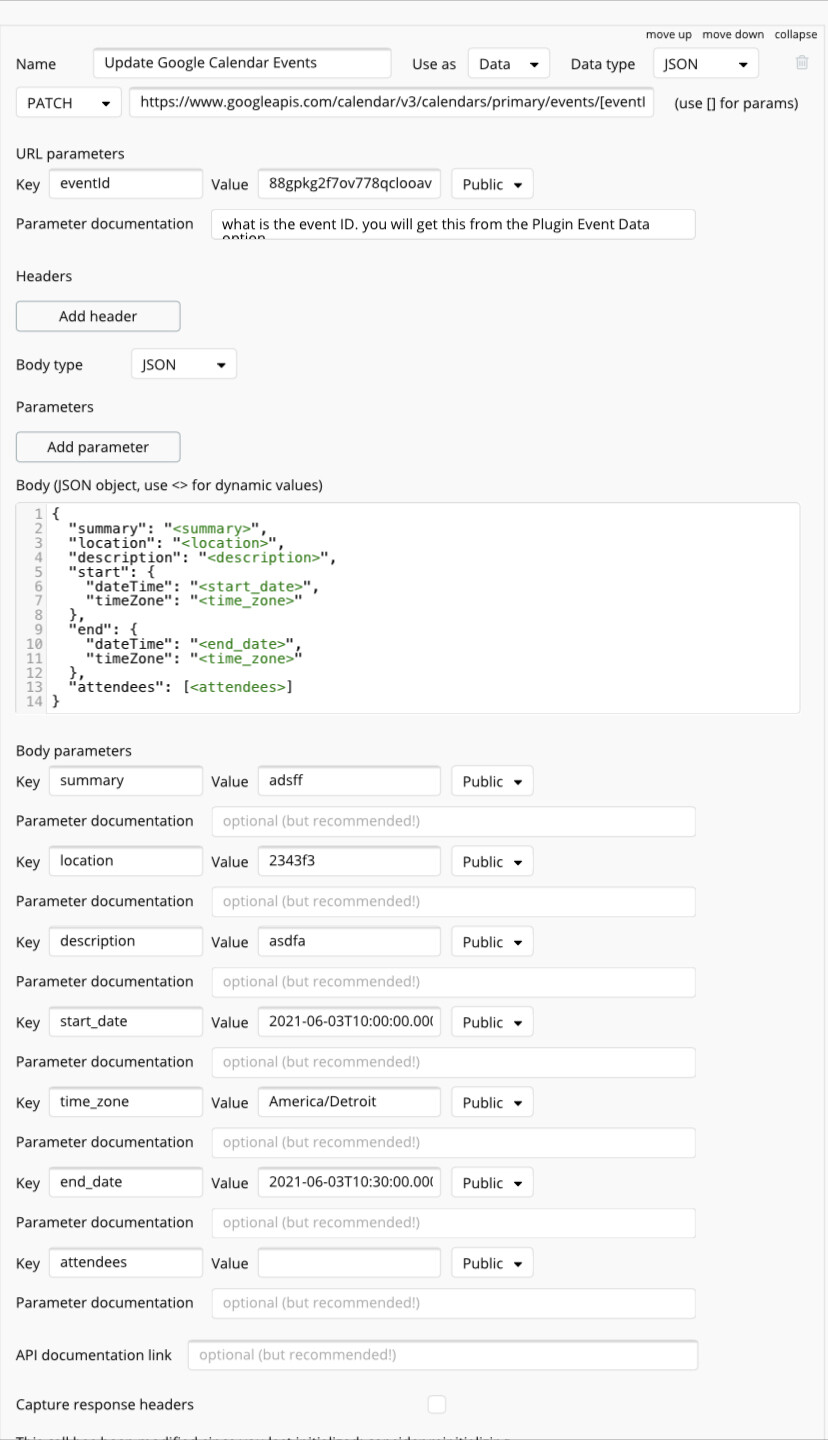Click the Google Calendar URL field
The image size is (828, 1440).
391,102
